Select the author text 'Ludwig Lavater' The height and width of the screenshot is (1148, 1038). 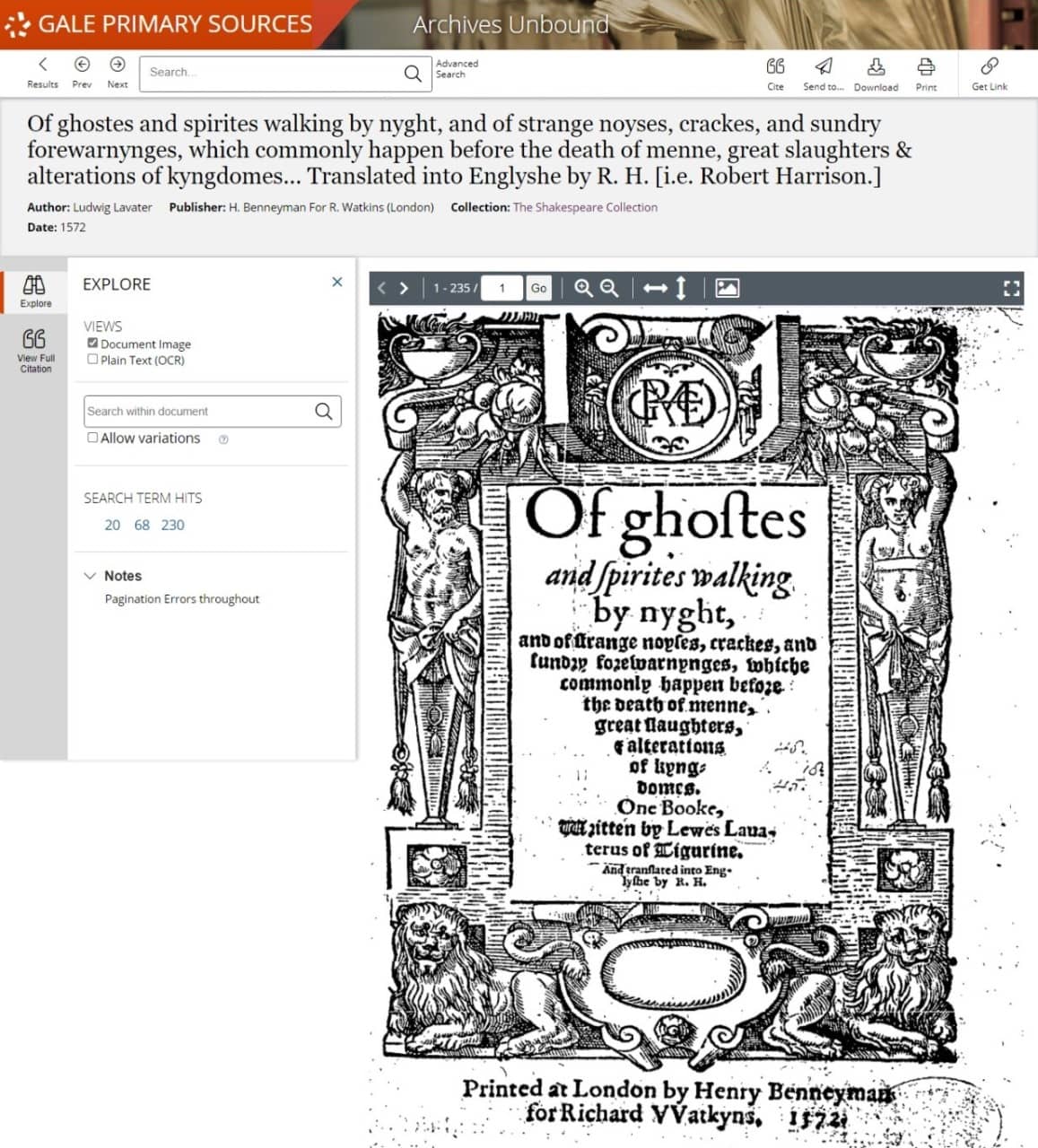coord(112,207)
